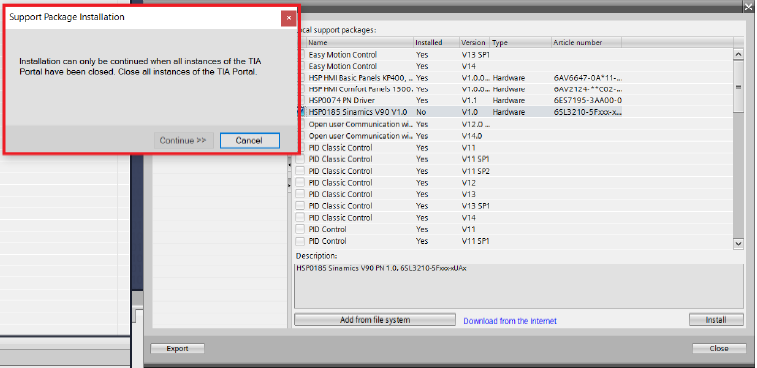
Task: Click the lower panel splitter expand arrow
Action: point(289,184)
